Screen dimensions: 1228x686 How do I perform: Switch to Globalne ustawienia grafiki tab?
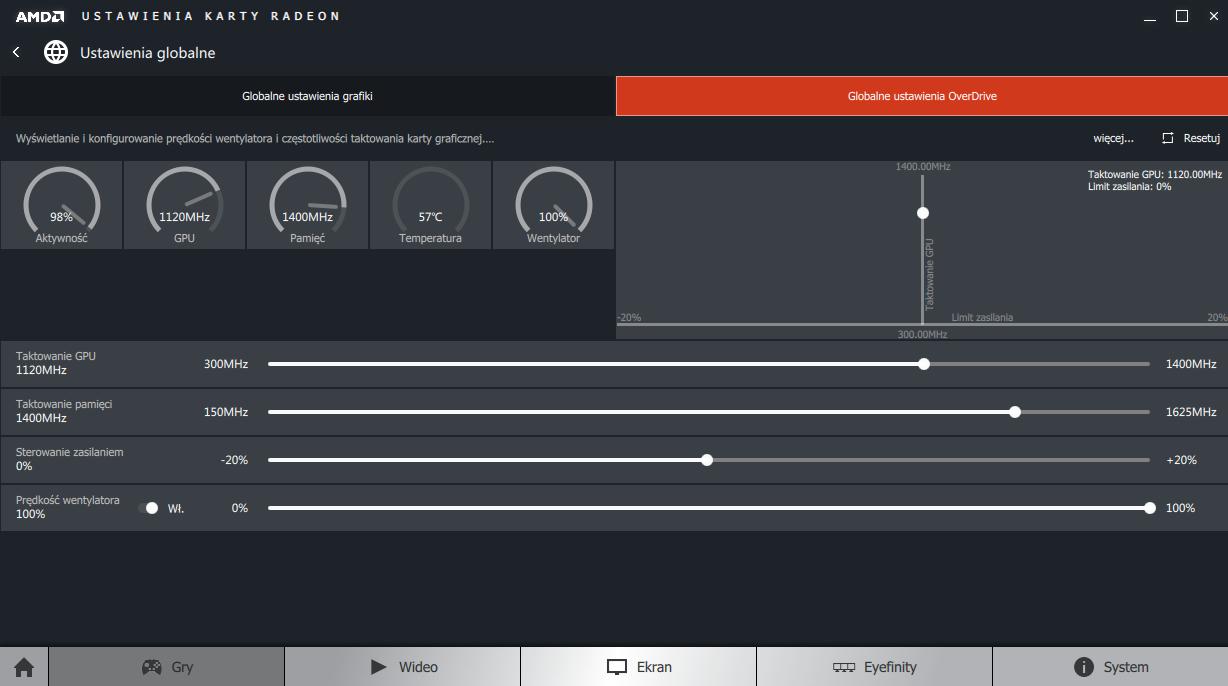click(307, 96)
